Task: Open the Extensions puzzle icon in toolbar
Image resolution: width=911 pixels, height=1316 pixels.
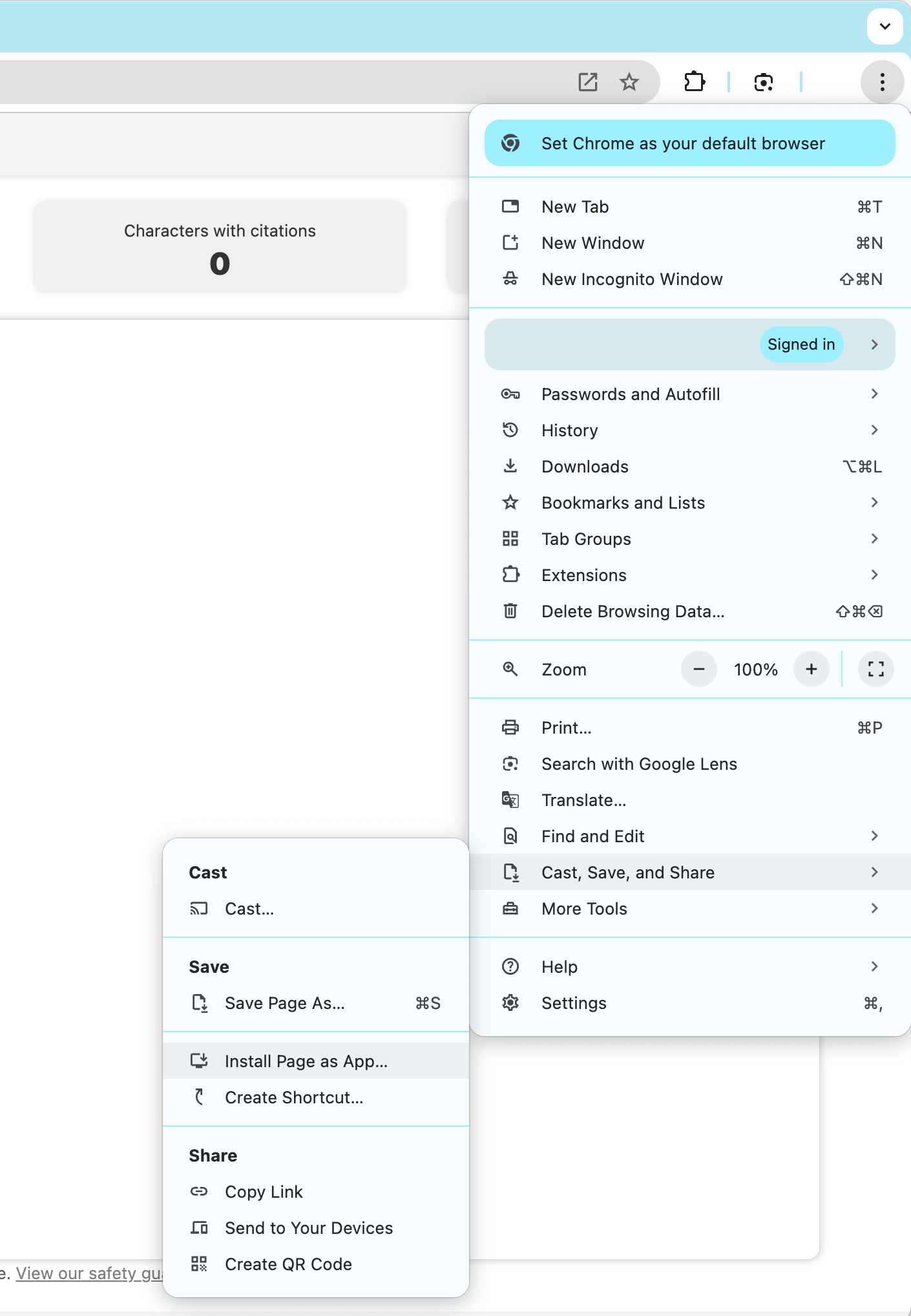Action: pos(695,82)
